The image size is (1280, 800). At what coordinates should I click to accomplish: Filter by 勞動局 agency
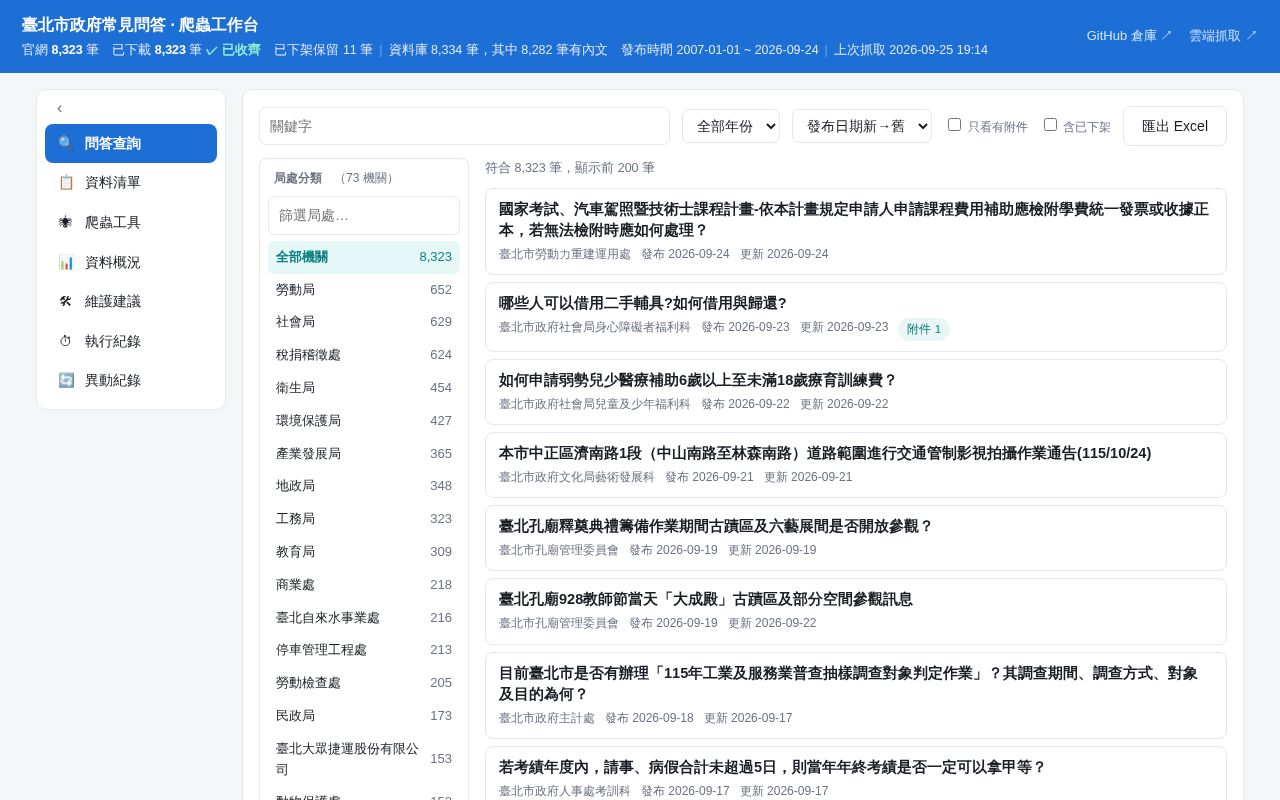point(364,290)
